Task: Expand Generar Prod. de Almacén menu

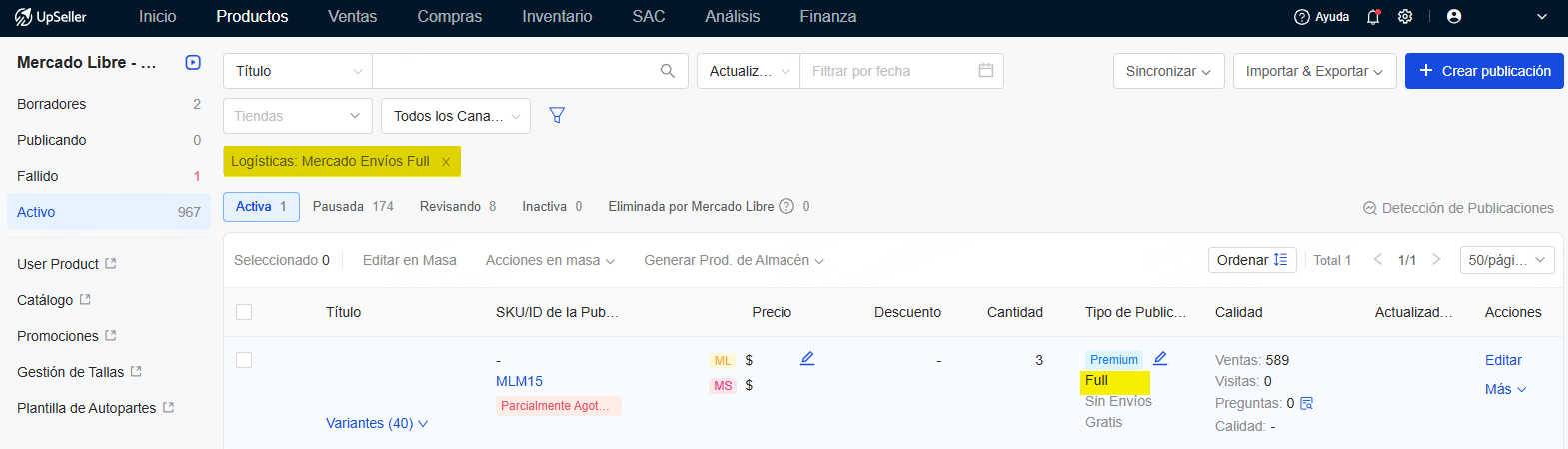Action: tap(734, 260)
